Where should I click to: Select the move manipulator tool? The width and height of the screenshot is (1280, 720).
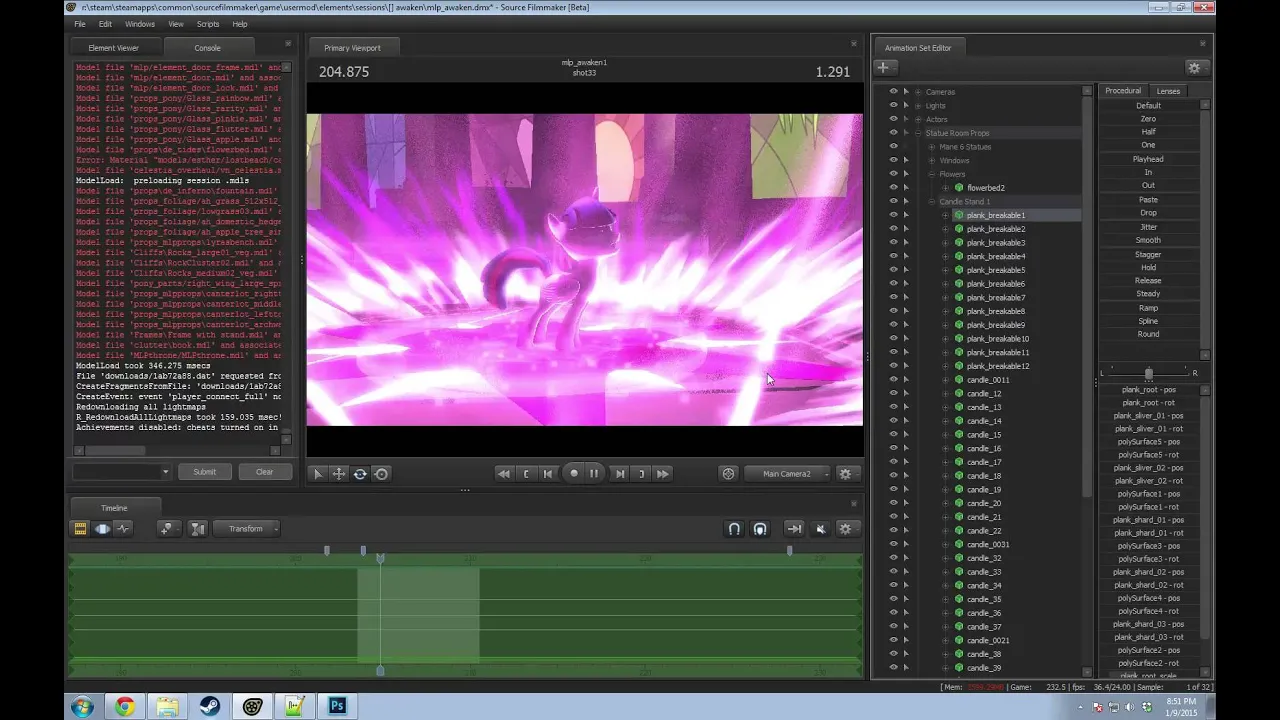click(339, 474)
